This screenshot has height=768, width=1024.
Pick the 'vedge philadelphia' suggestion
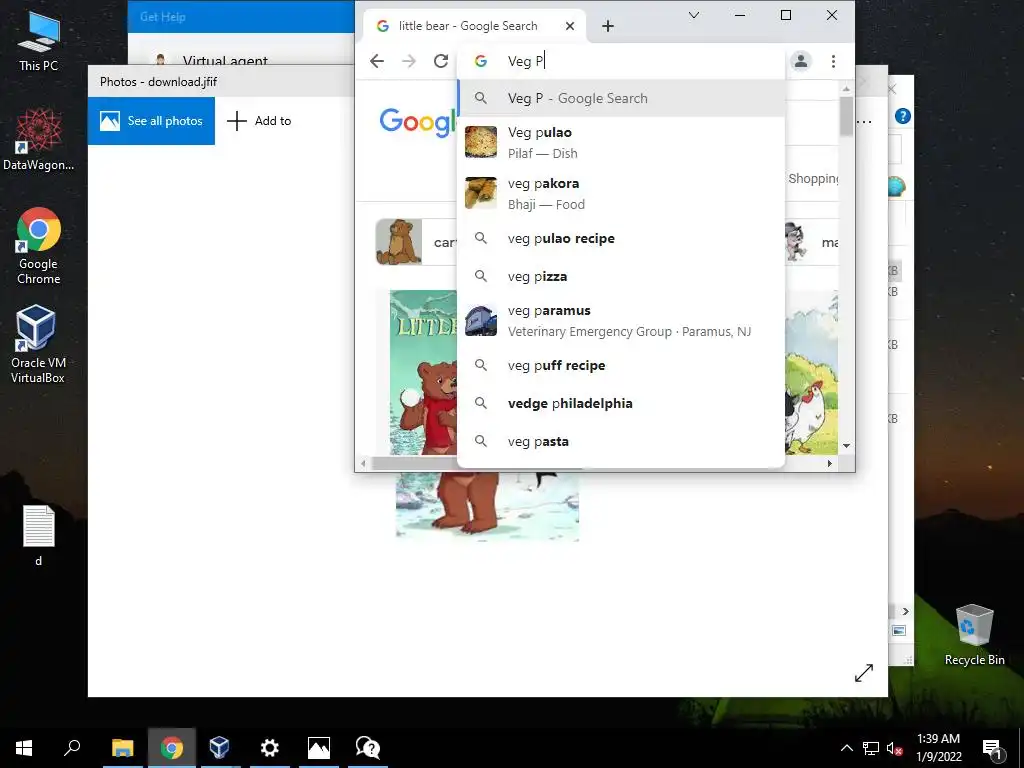click(x=621, y=403)
